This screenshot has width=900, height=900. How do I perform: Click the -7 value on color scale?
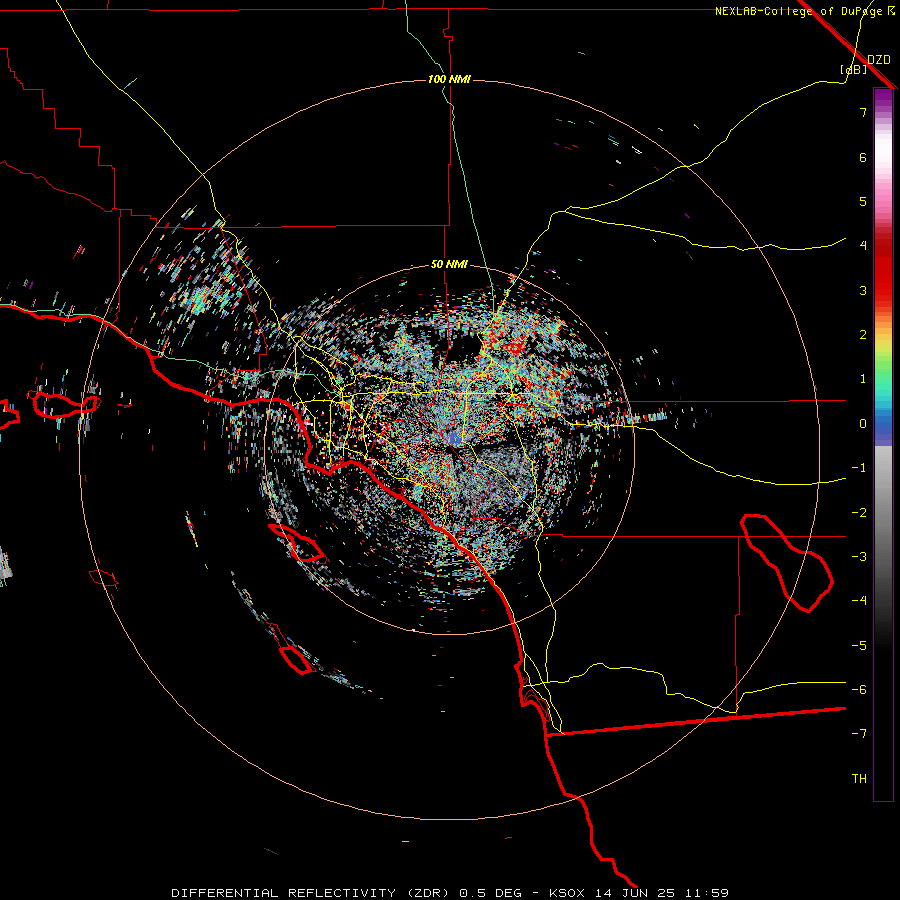pos(859,734)
